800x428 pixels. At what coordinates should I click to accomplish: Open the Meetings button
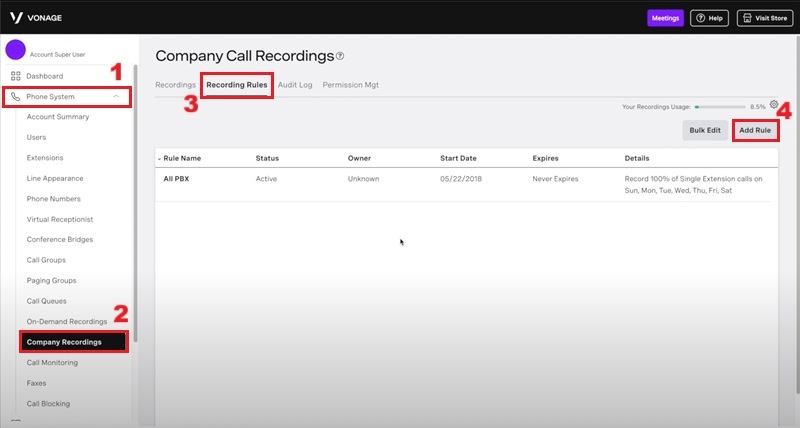(665, 18)
